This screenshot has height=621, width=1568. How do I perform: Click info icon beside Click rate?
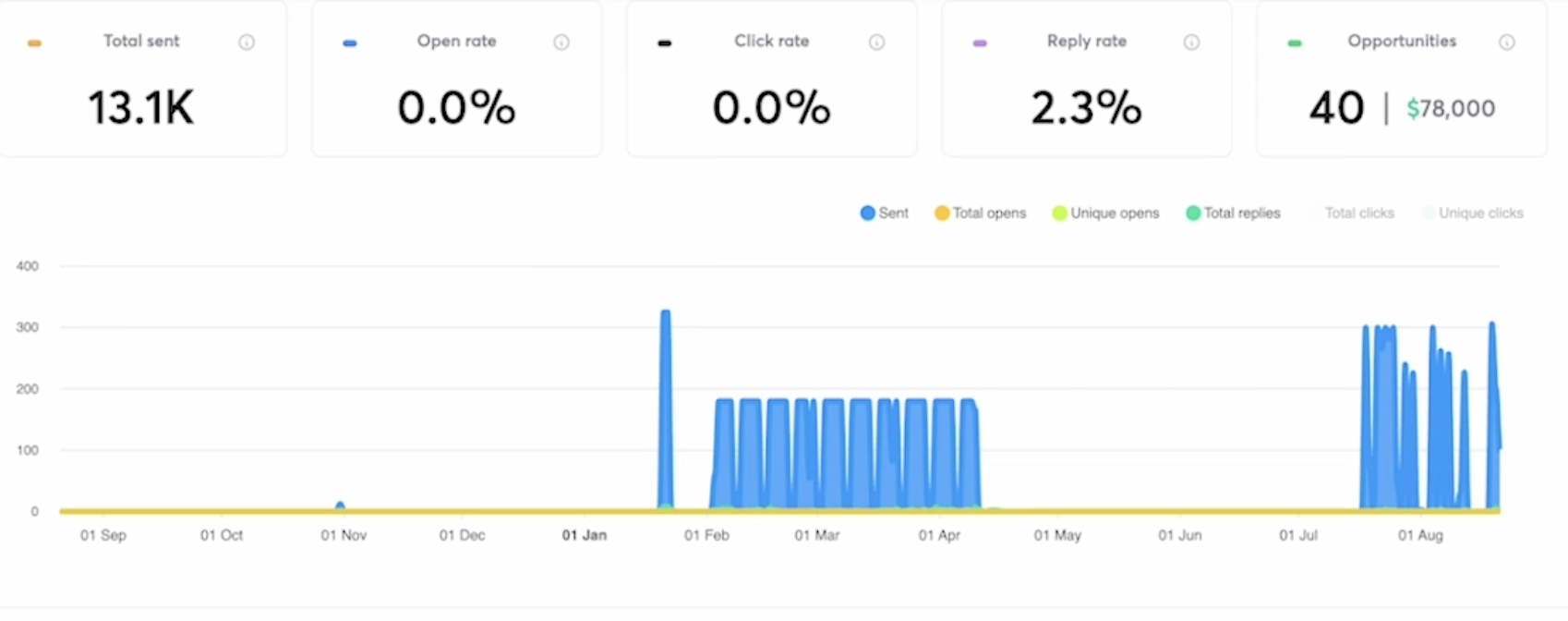(x=876, y=43)
